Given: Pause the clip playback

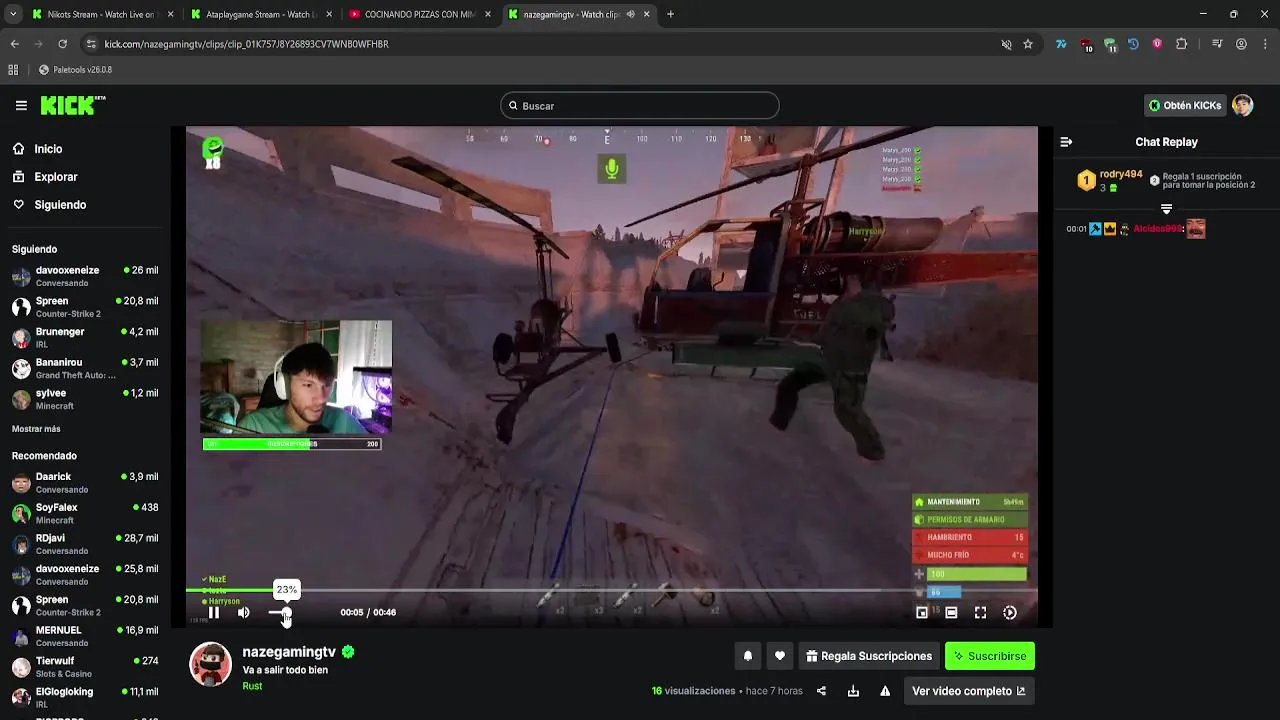Looking at the screenshot, I should click(x=213, y=613).
